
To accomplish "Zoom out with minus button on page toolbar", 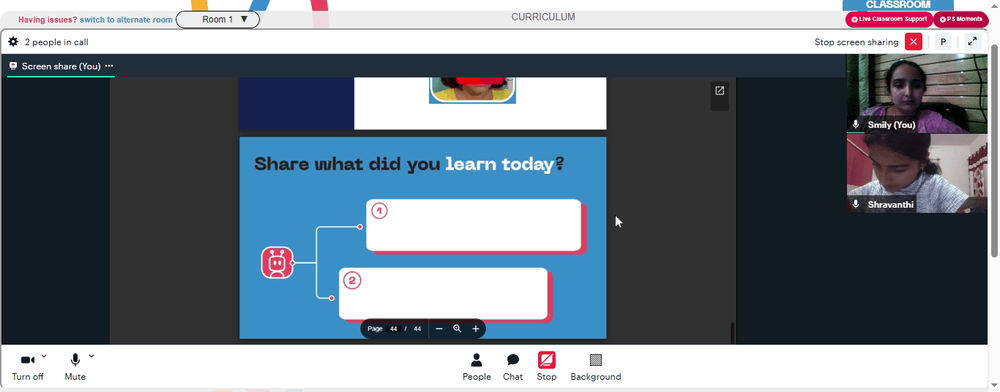I will (439, 329).
